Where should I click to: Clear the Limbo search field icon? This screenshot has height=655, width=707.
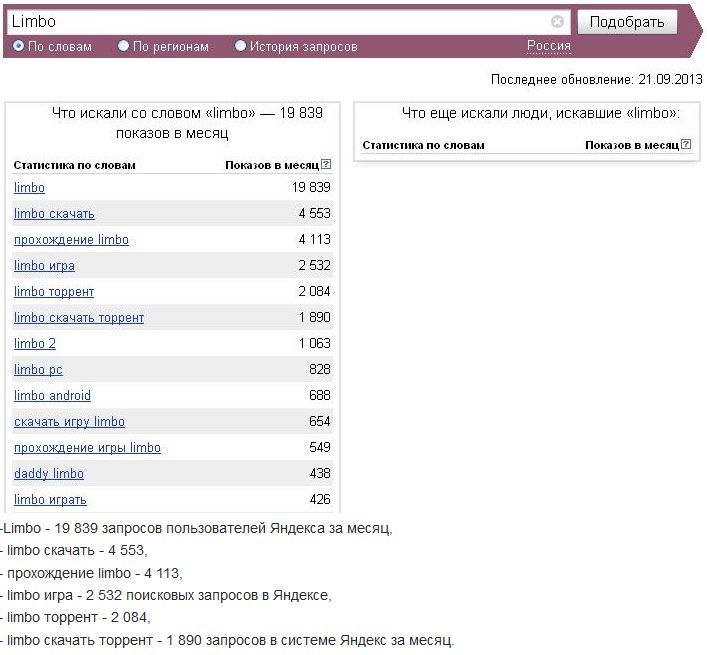tap(557, 21)
